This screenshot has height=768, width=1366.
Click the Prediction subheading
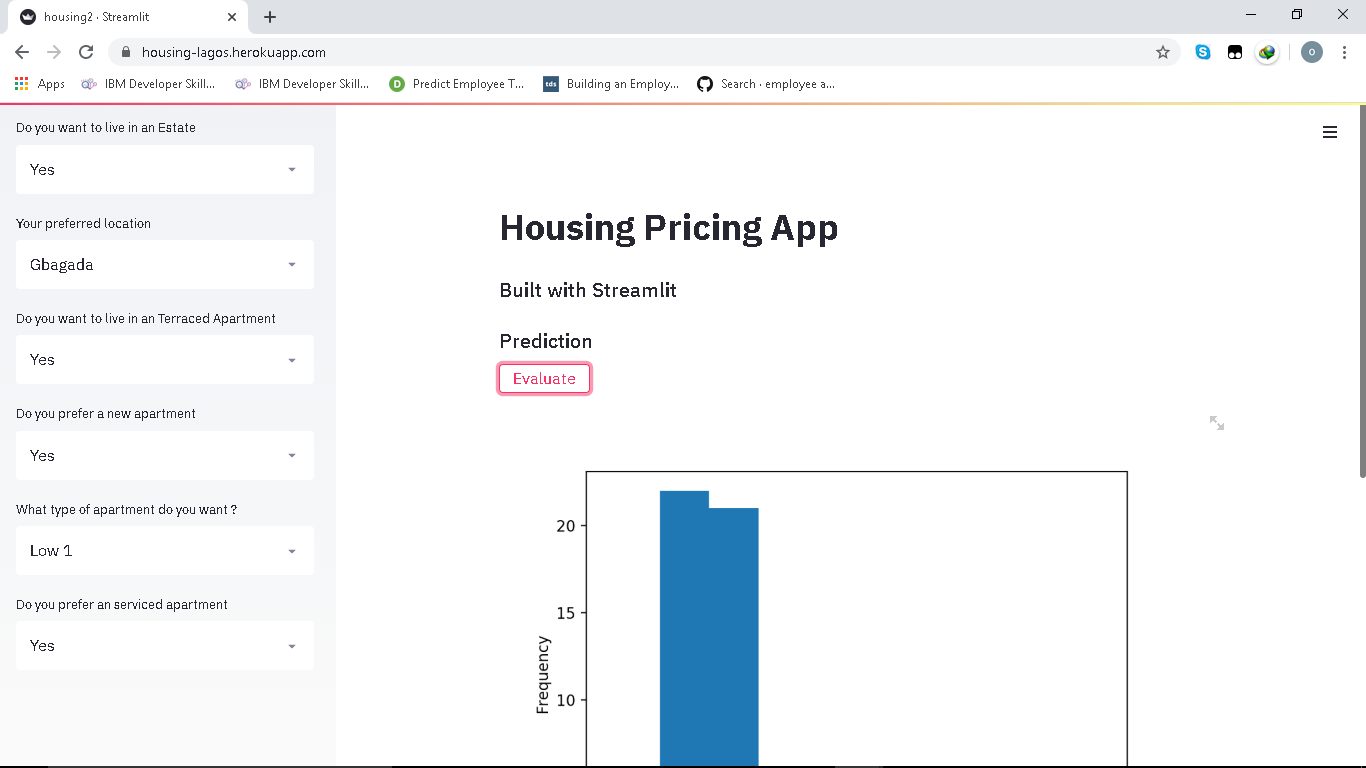(546, 341)
